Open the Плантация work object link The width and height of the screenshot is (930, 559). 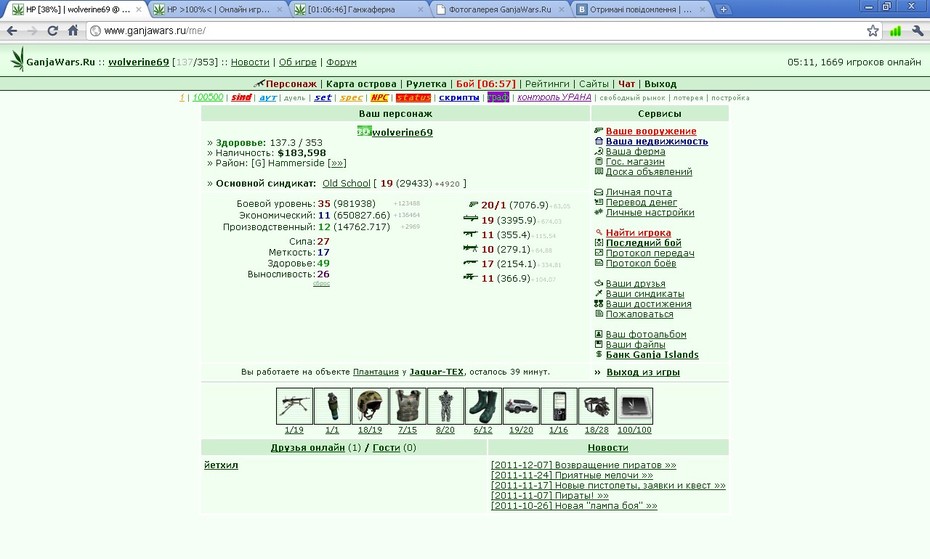(x=375, y=372)
